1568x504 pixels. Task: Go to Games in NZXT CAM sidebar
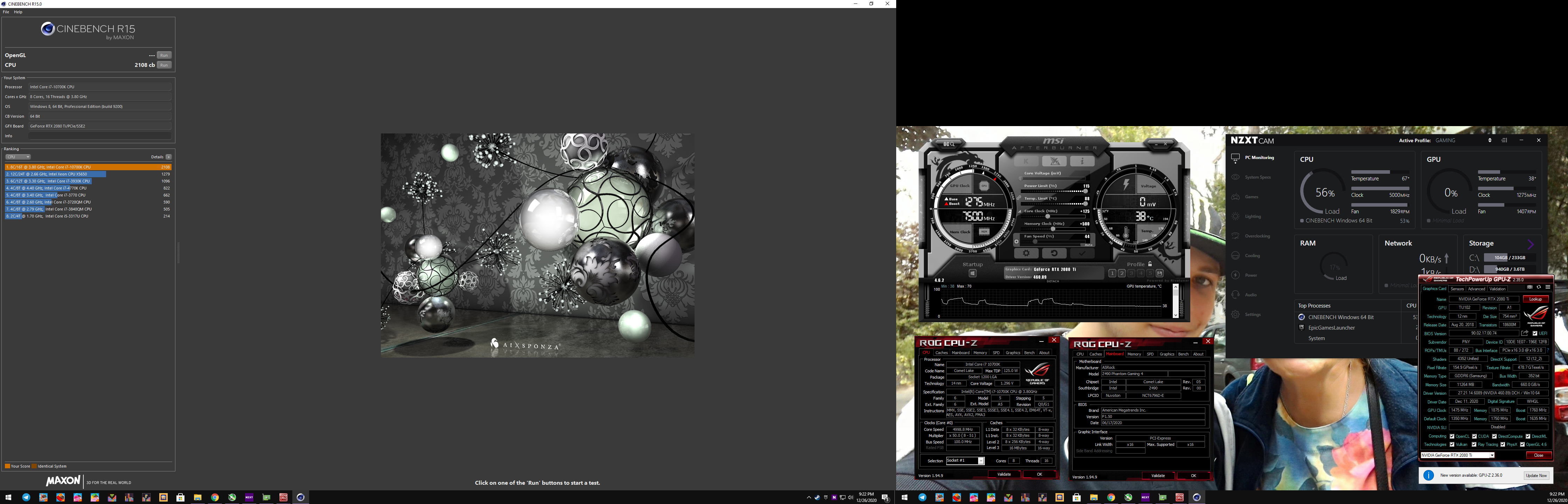pos(1244,196)
